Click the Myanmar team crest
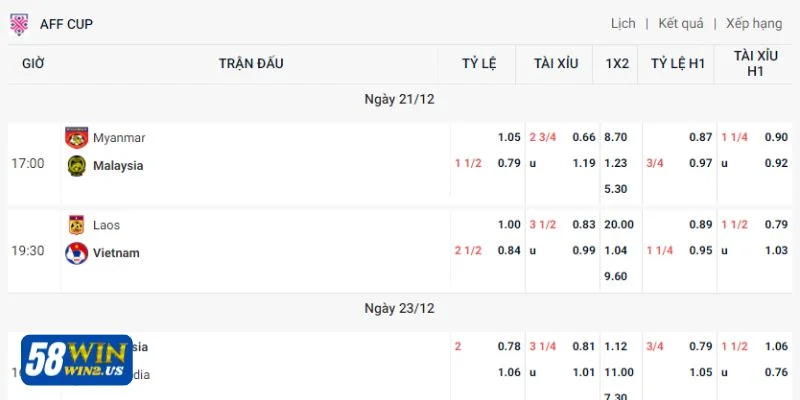800x400 pixels. click(x=76, y=138)
